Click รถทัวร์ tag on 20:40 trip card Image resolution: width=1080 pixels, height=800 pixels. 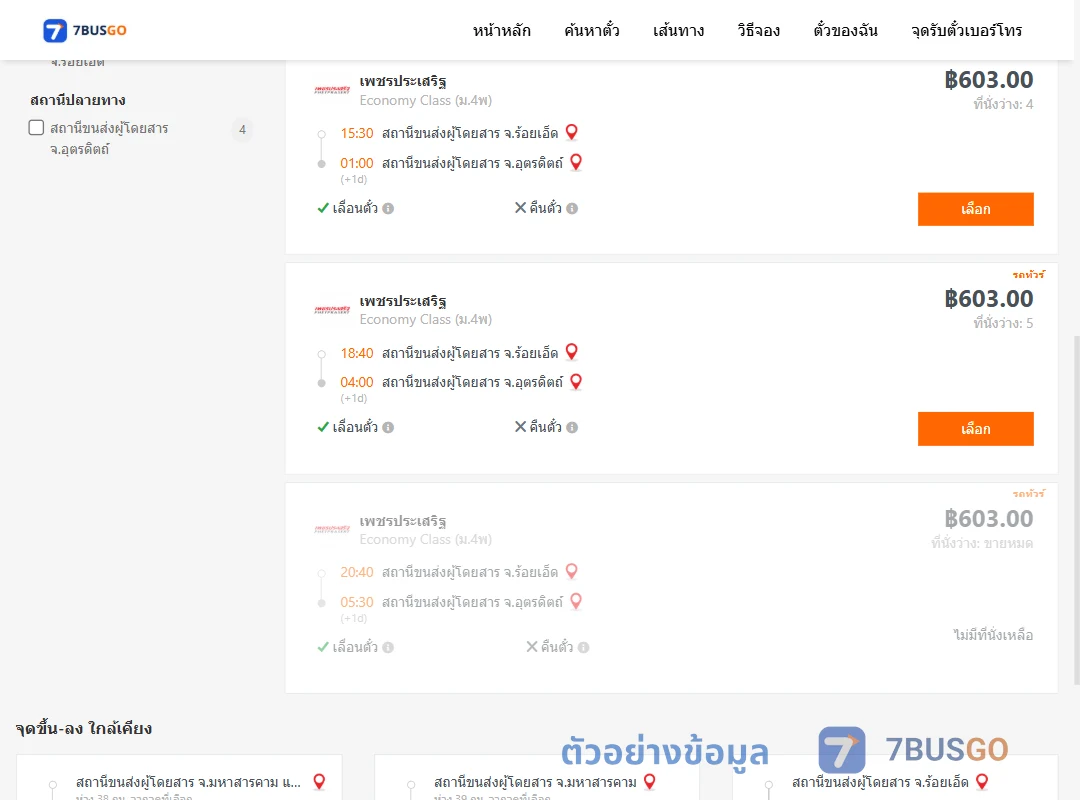(1028, 493)
